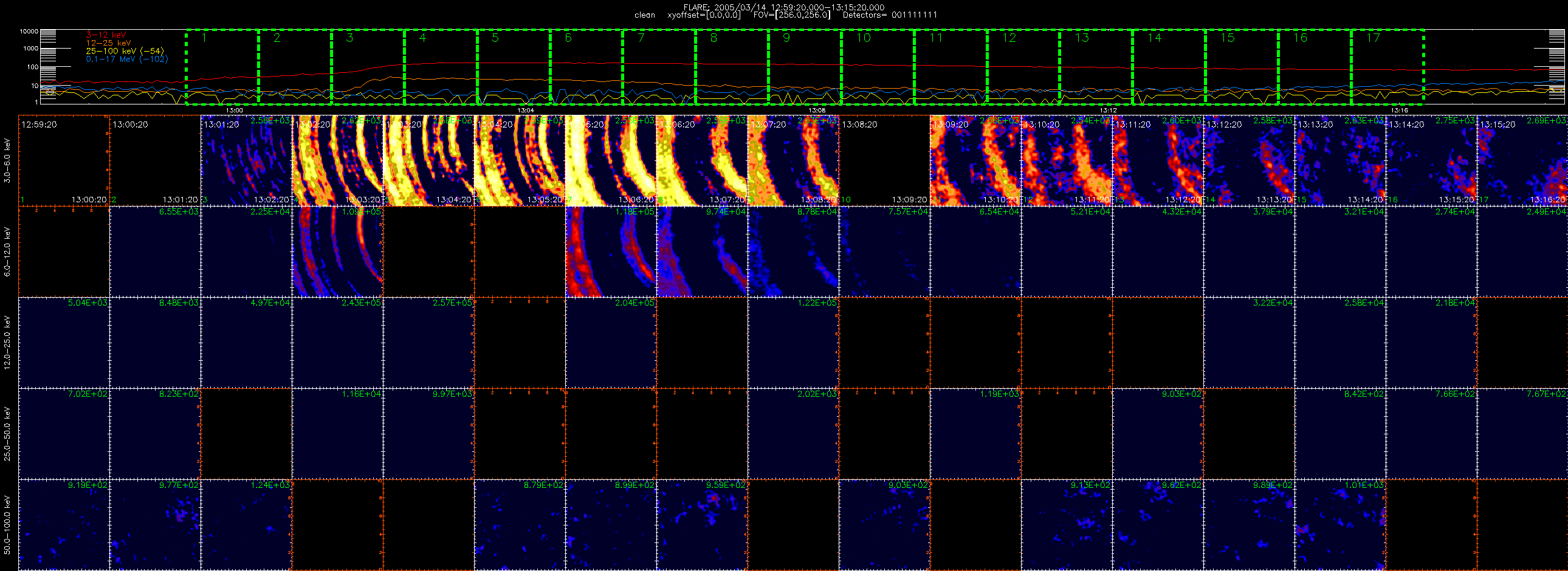Screen dimensions: 1568x571
Task: Select interval 13 marker in the light curve
Action: click(1082, 38)
